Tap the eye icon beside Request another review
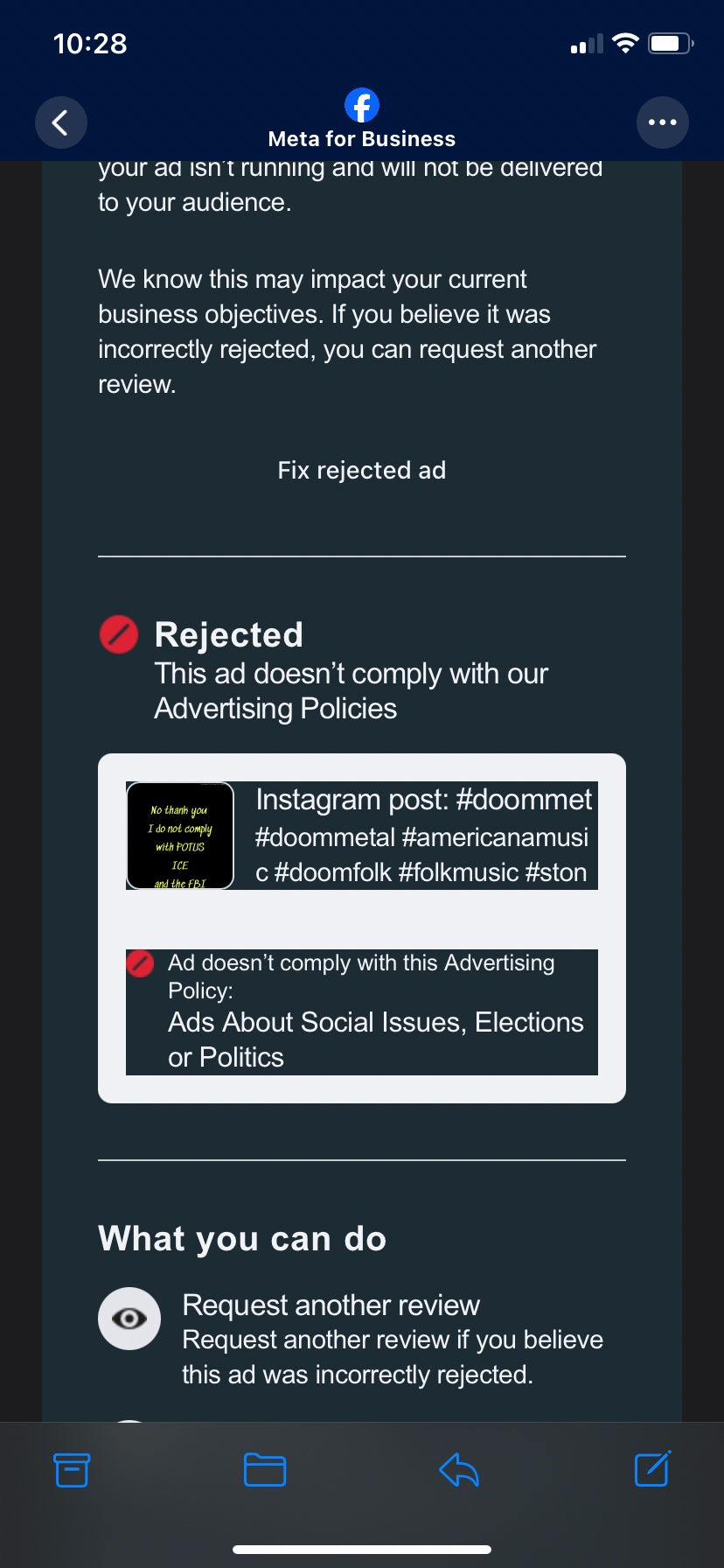This screenshot has width=724, height=1568. [129, 1318]
